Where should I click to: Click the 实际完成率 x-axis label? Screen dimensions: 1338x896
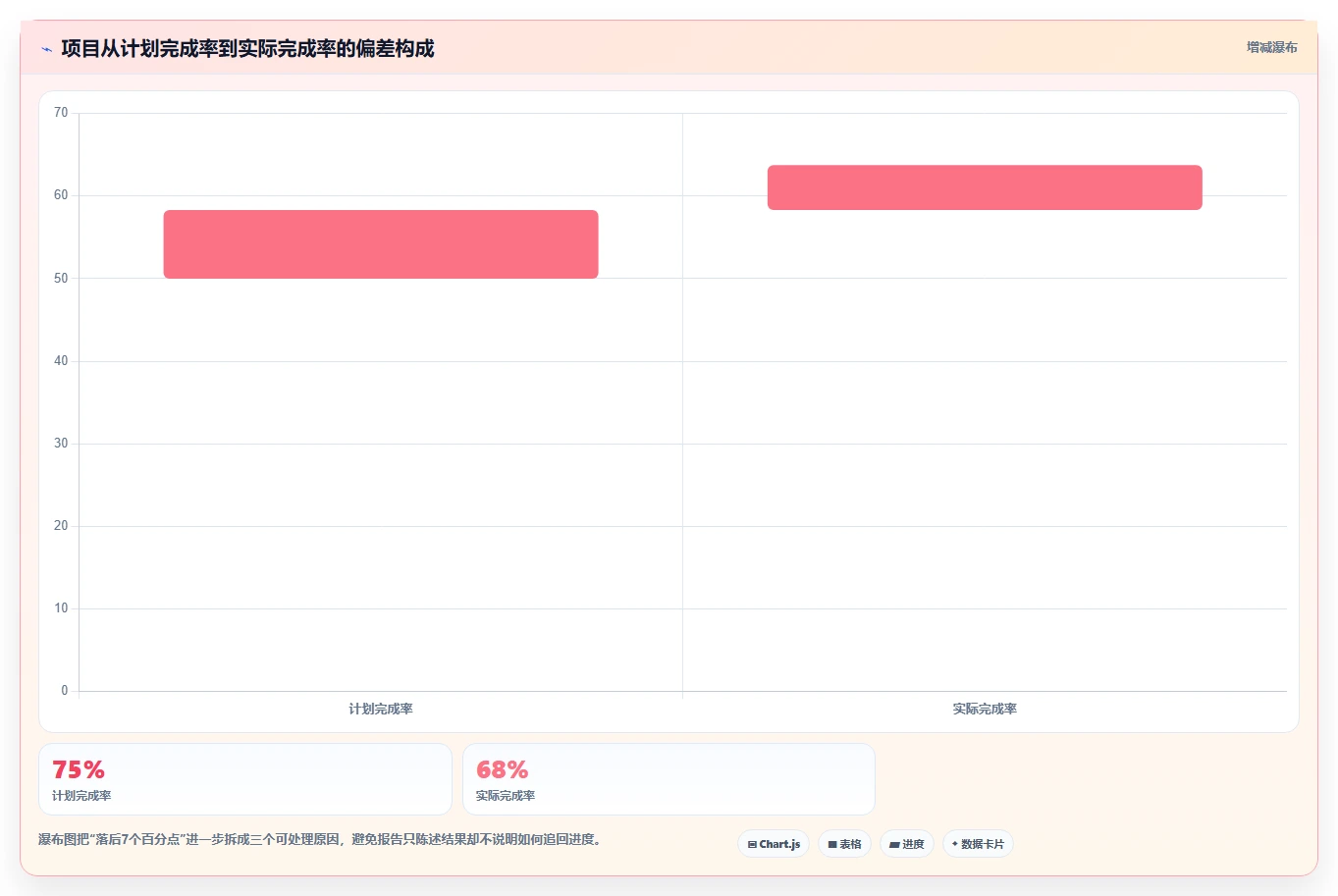click(985, 709)
